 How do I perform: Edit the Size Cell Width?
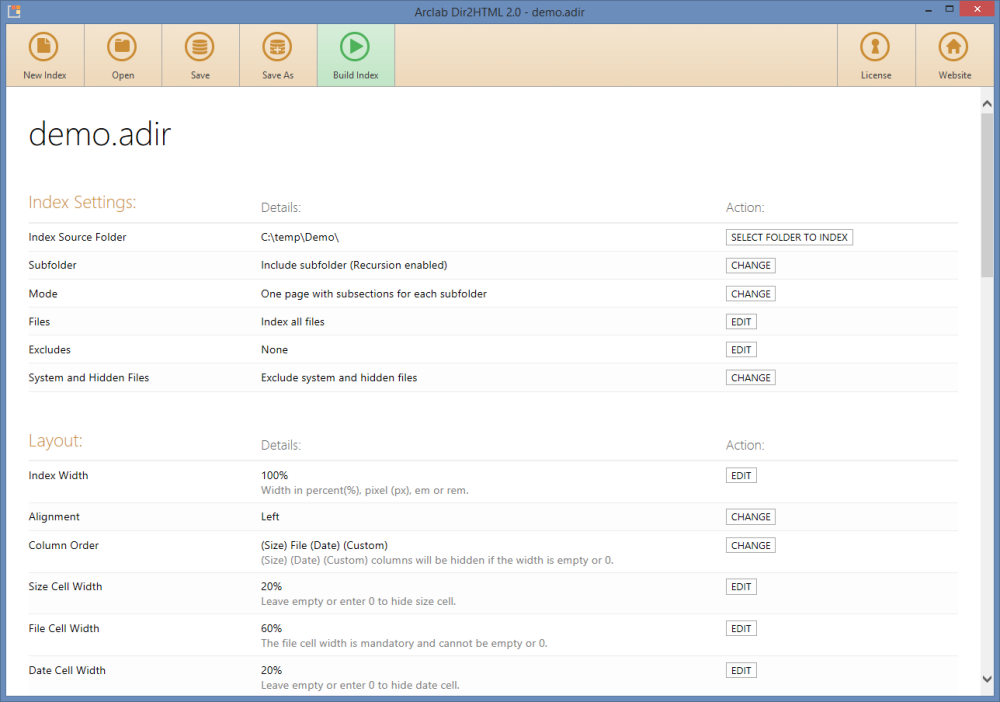coord(741,587)
